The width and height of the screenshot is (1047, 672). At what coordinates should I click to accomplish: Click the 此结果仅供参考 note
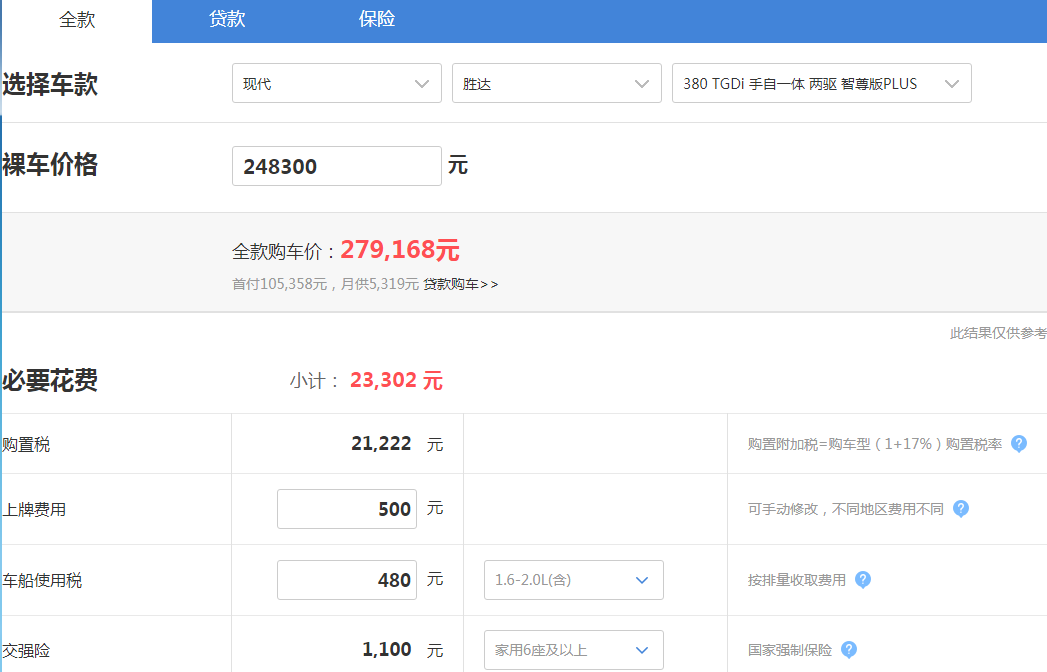pyautogui.click(x=998, y=333)
